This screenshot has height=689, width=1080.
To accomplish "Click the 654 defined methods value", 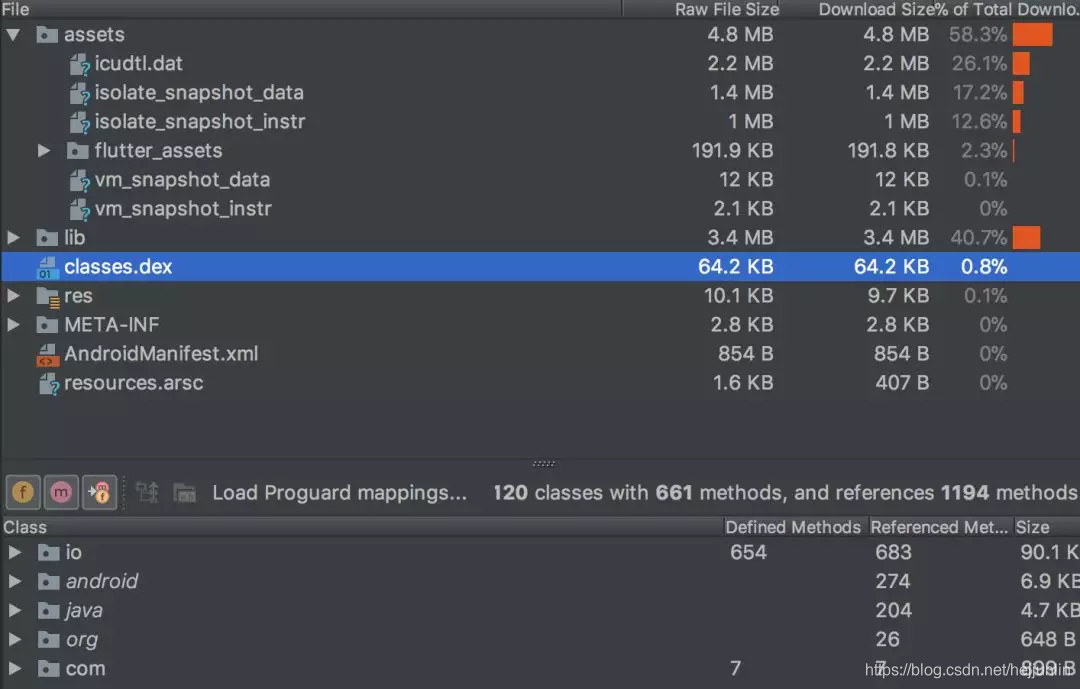I will coord(749,552).
